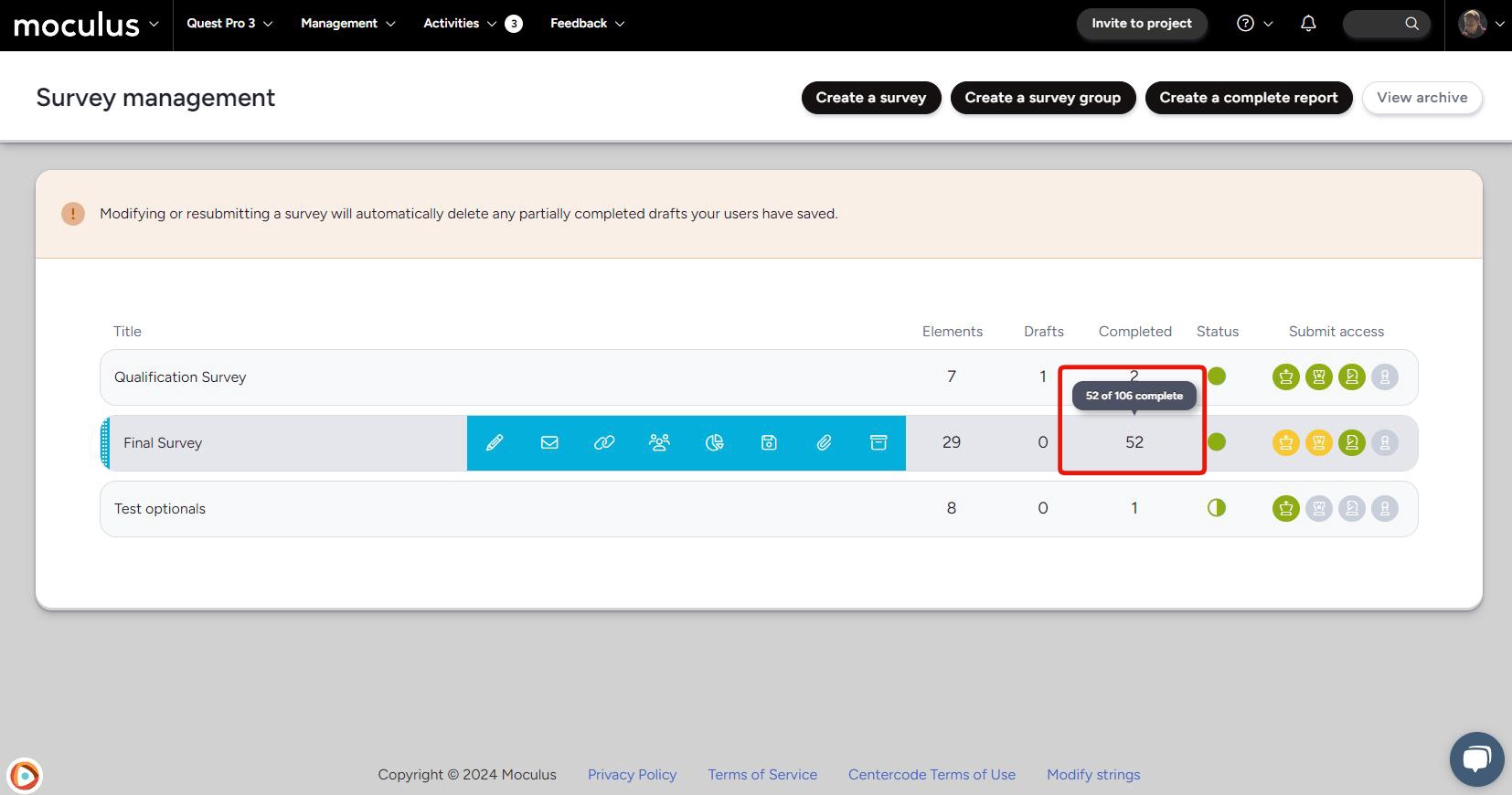Open the users group icon for Final Survey
1512x795 pixels.
[659, 443]
